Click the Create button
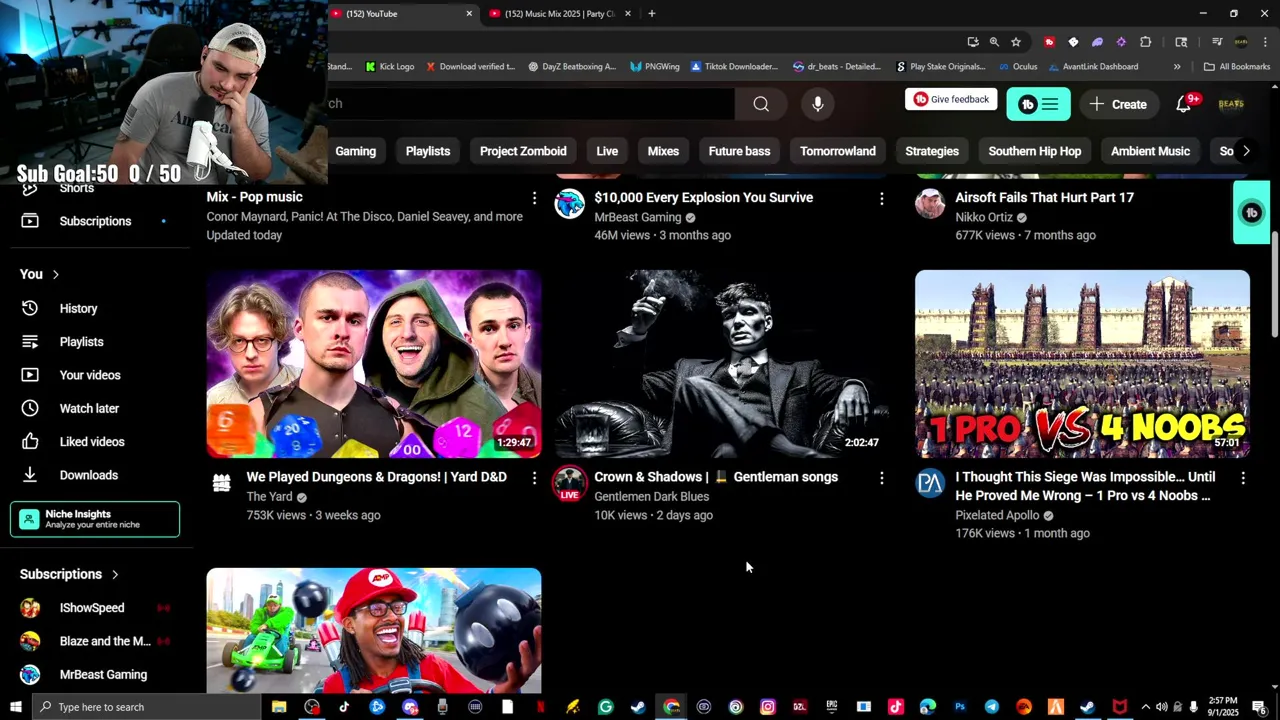The image size is (1280, 720). pos(1118,104)
